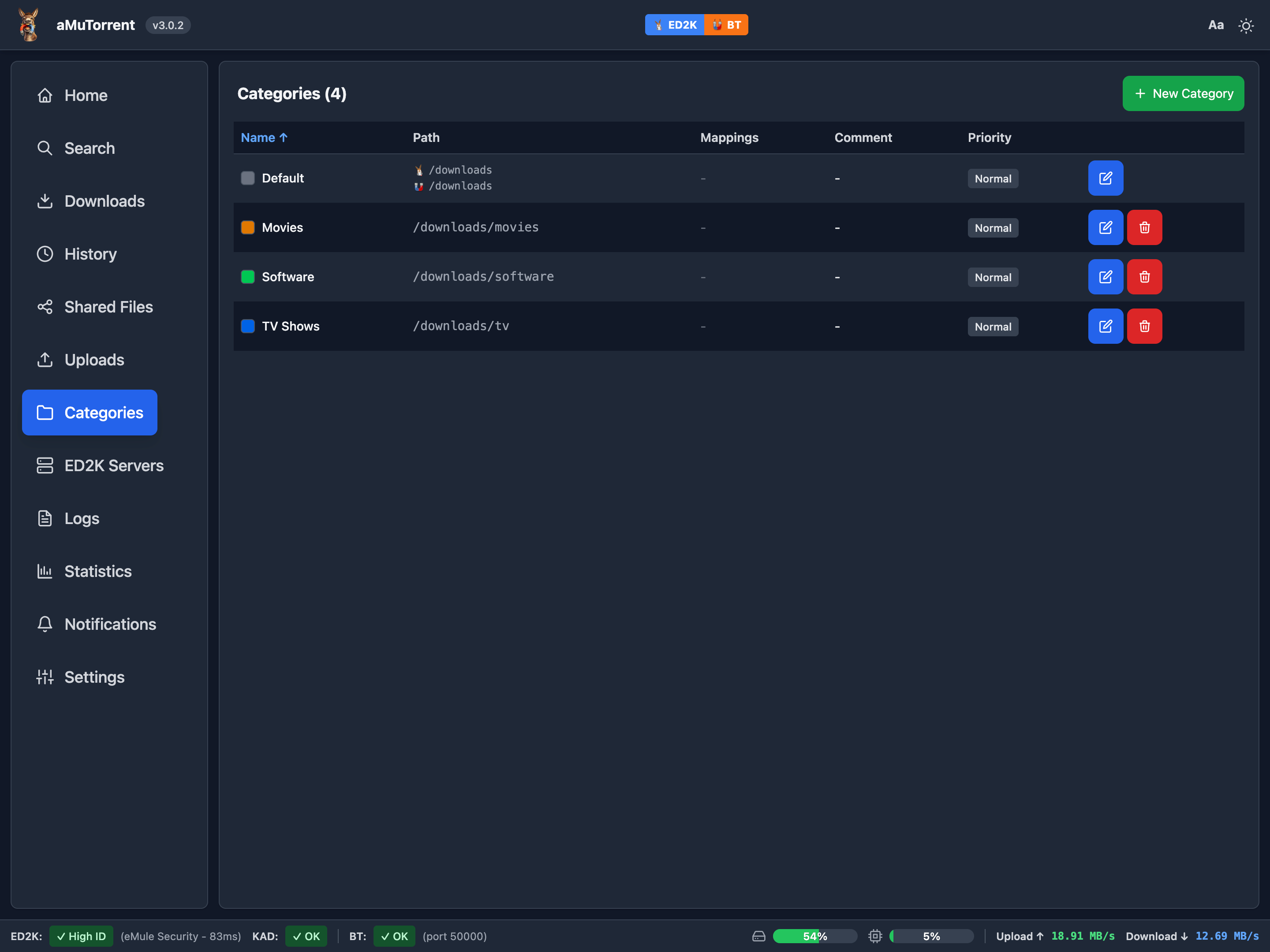Image resolution: width=1270 pixels, height=952 pixels.
Task: Click the edit icon for Movies category
Action: (1105, 227)
